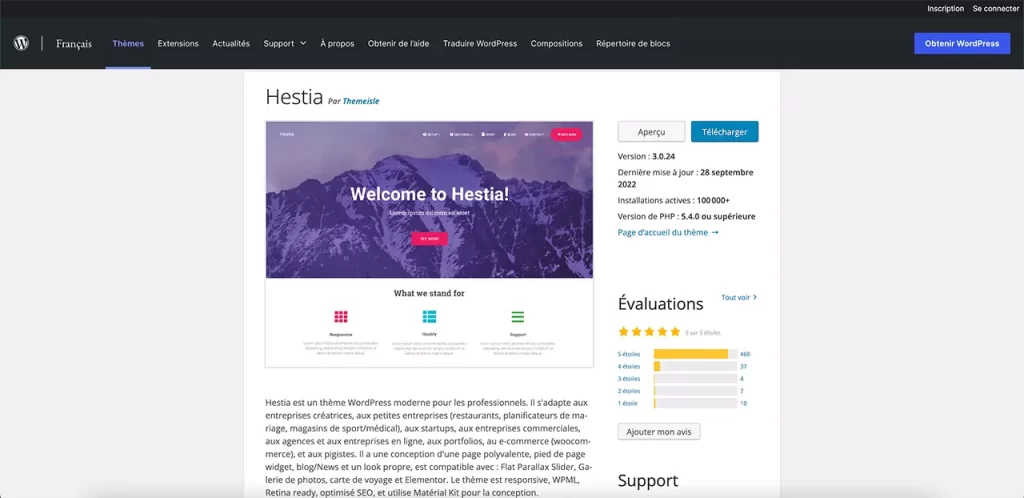Viewport: 1024px width, 498px height.
Task: Click the pink Responsive grid icon in preview
Action: 341,317
